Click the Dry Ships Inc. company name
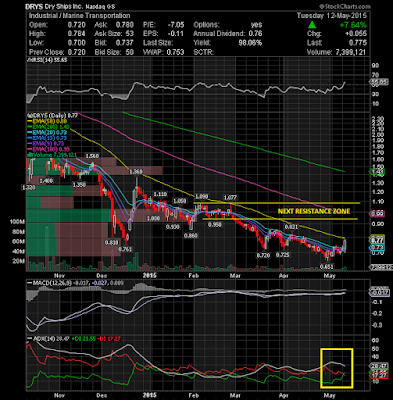Image resolution: width=393 pixels, height=400 pixels. pyautogui.click(x=64, y=7)
